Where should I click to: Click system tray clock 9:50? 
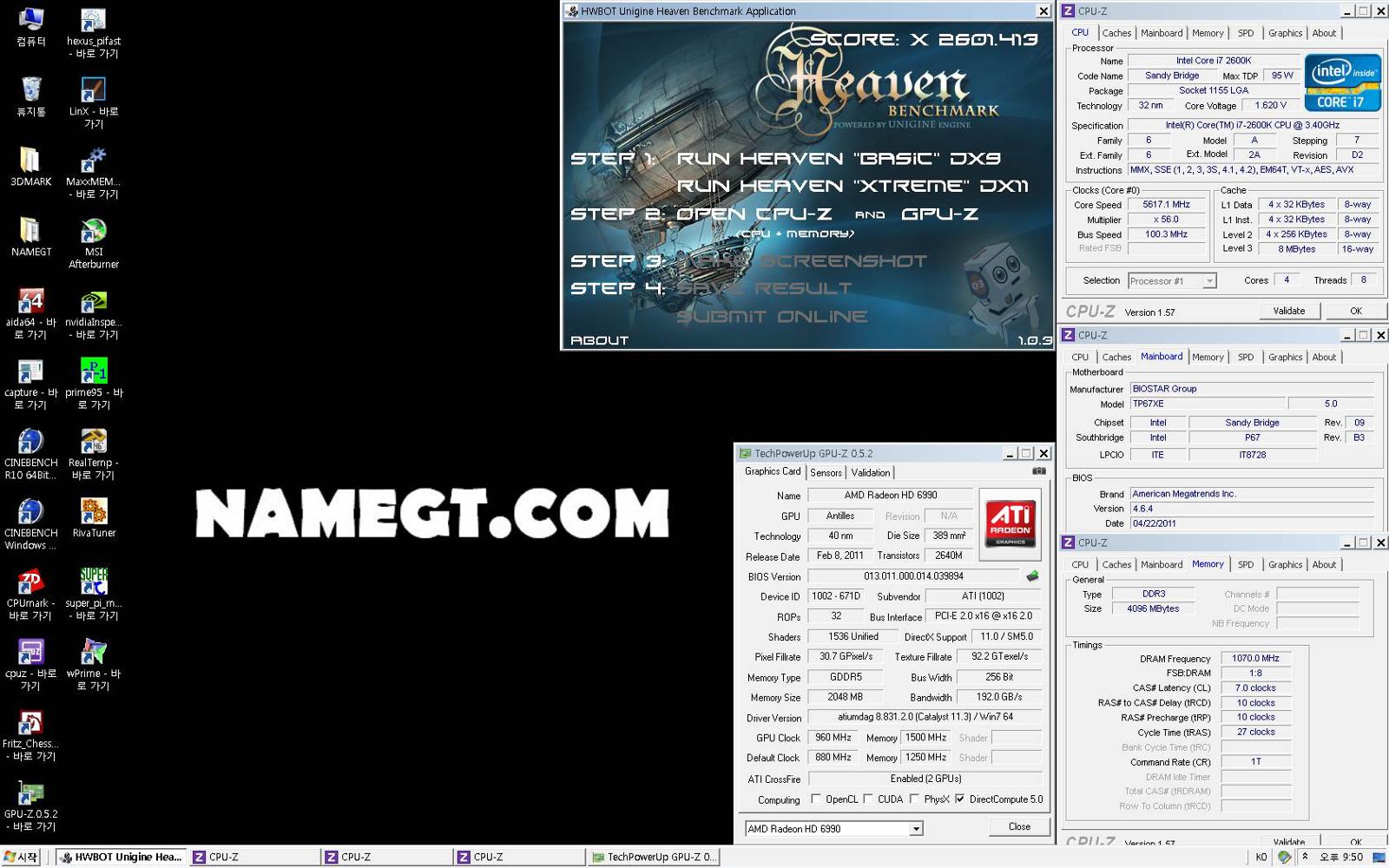1341,857
